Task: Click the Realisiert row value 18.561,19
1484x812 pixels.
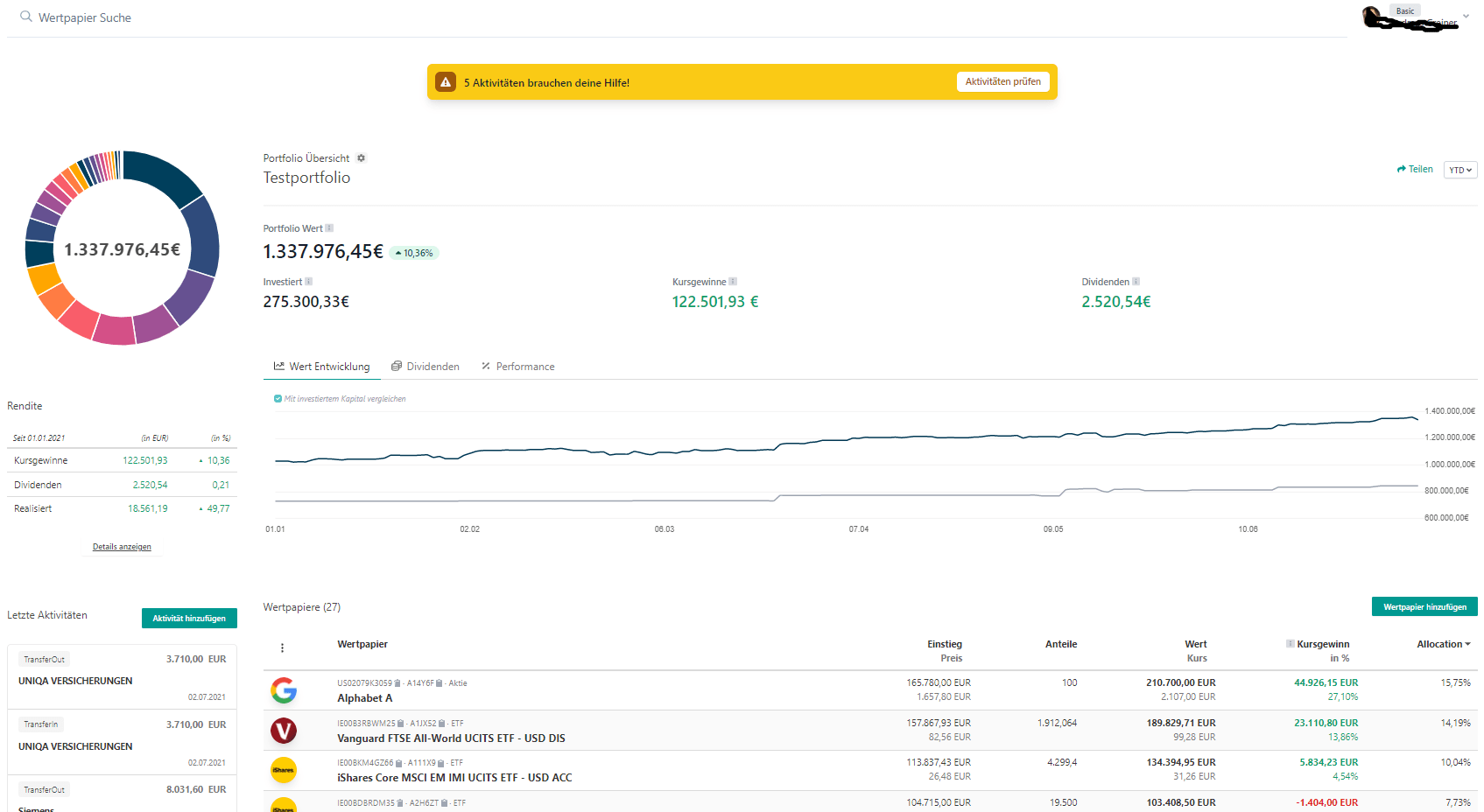Action: (x=148, y=508)
